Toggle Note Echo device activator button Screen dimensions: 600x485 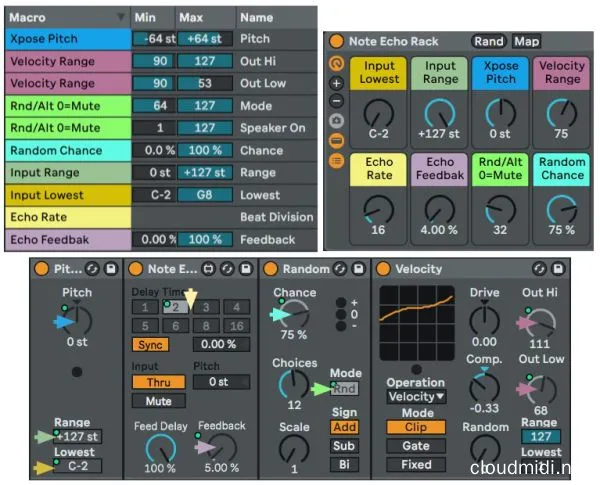coord(135,269)
